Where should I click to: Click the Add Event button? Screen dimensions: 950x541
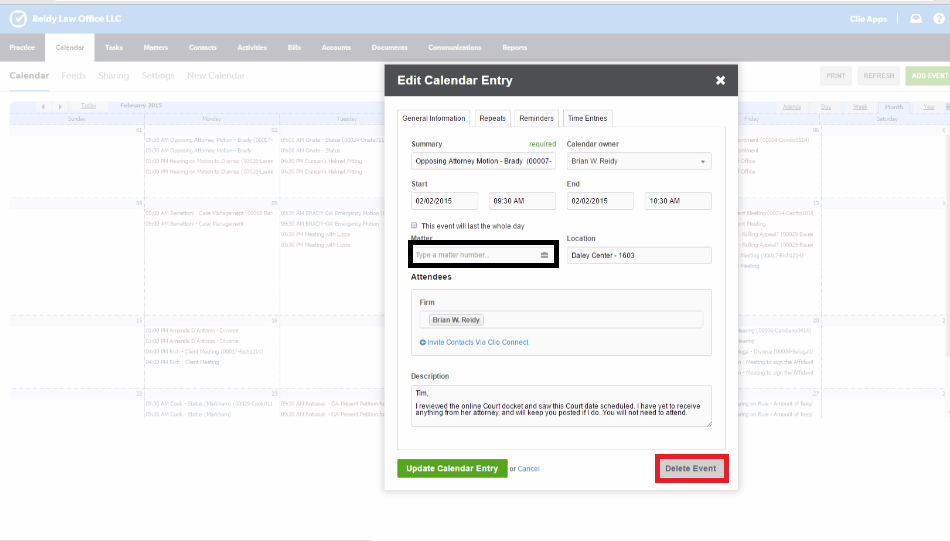pyautogui.click(x=928, y=76)
